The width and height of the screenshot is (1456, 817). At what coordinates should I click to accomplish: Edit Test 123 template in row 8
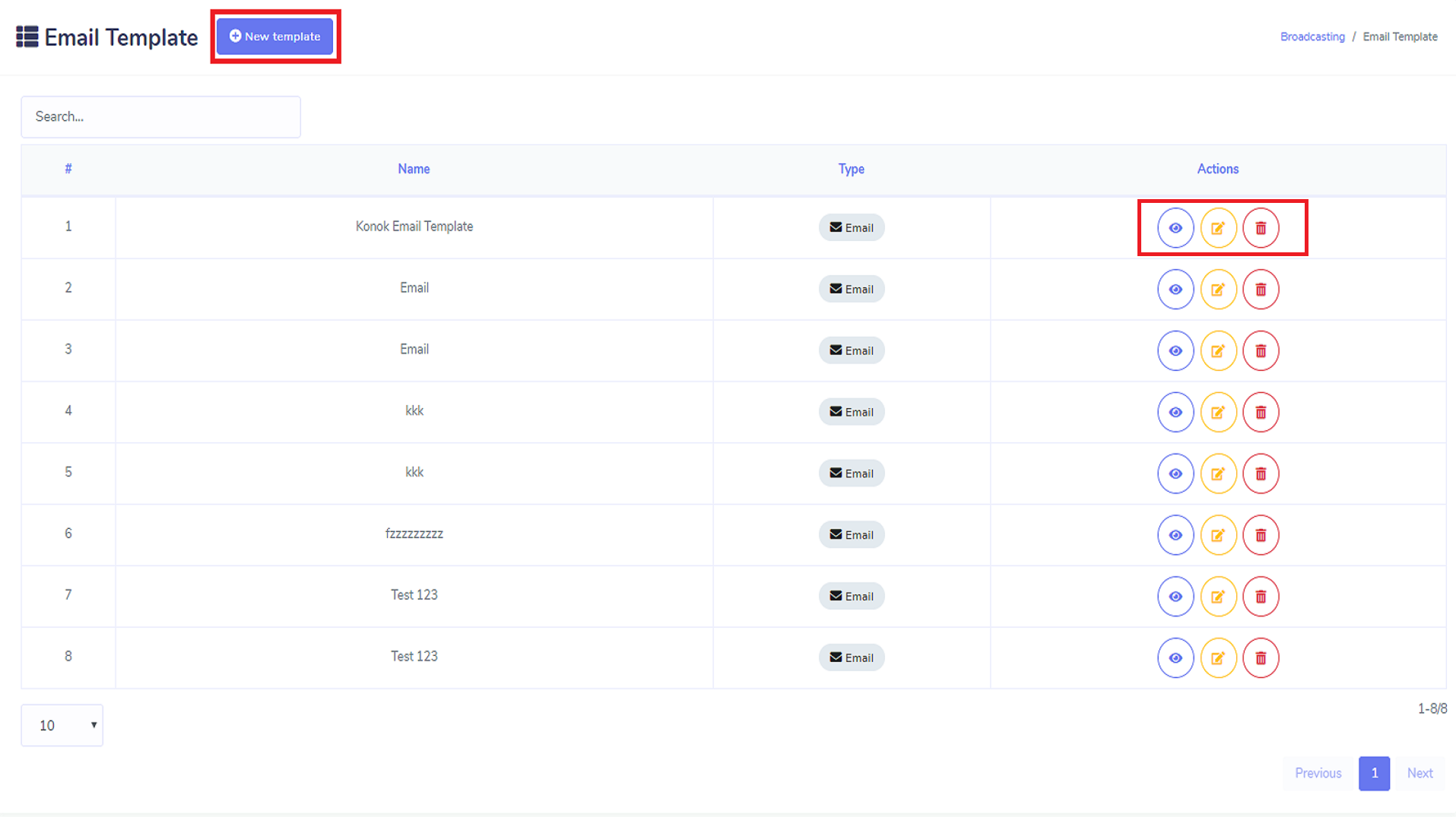point(1218,658)
